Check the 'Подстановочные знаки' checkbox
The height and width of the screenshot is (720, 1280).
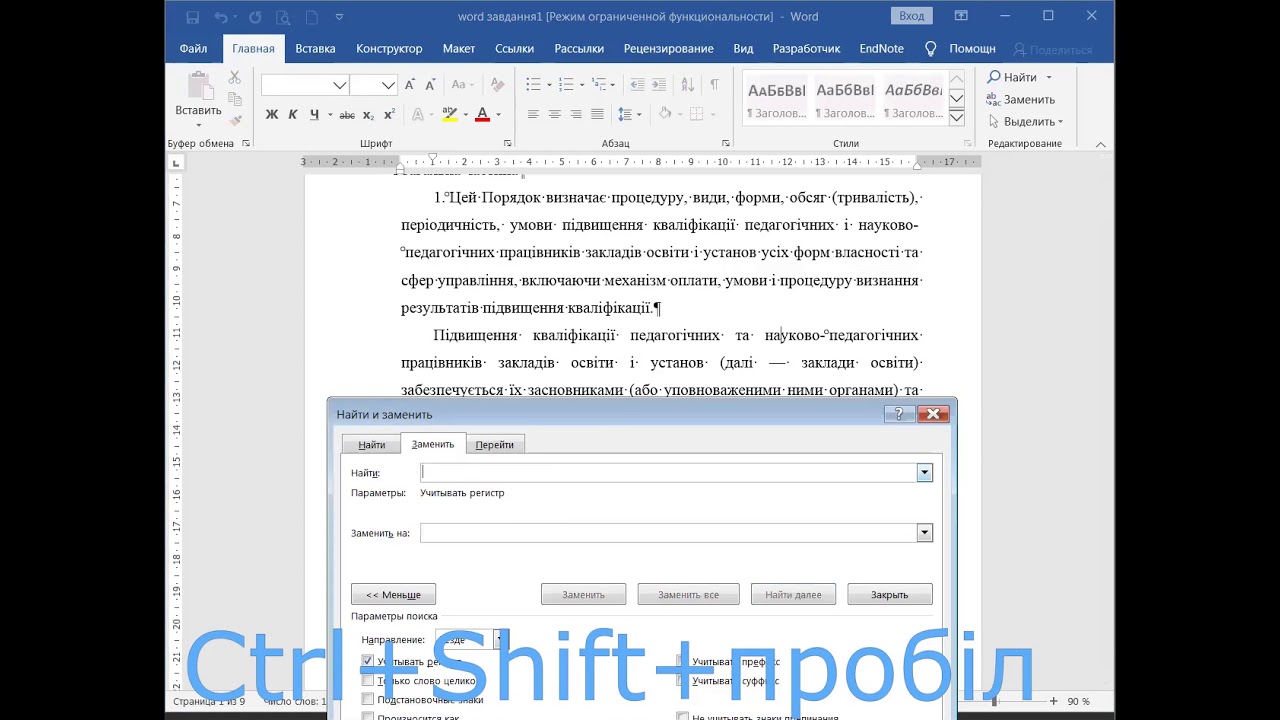click(x=368, y=699)
